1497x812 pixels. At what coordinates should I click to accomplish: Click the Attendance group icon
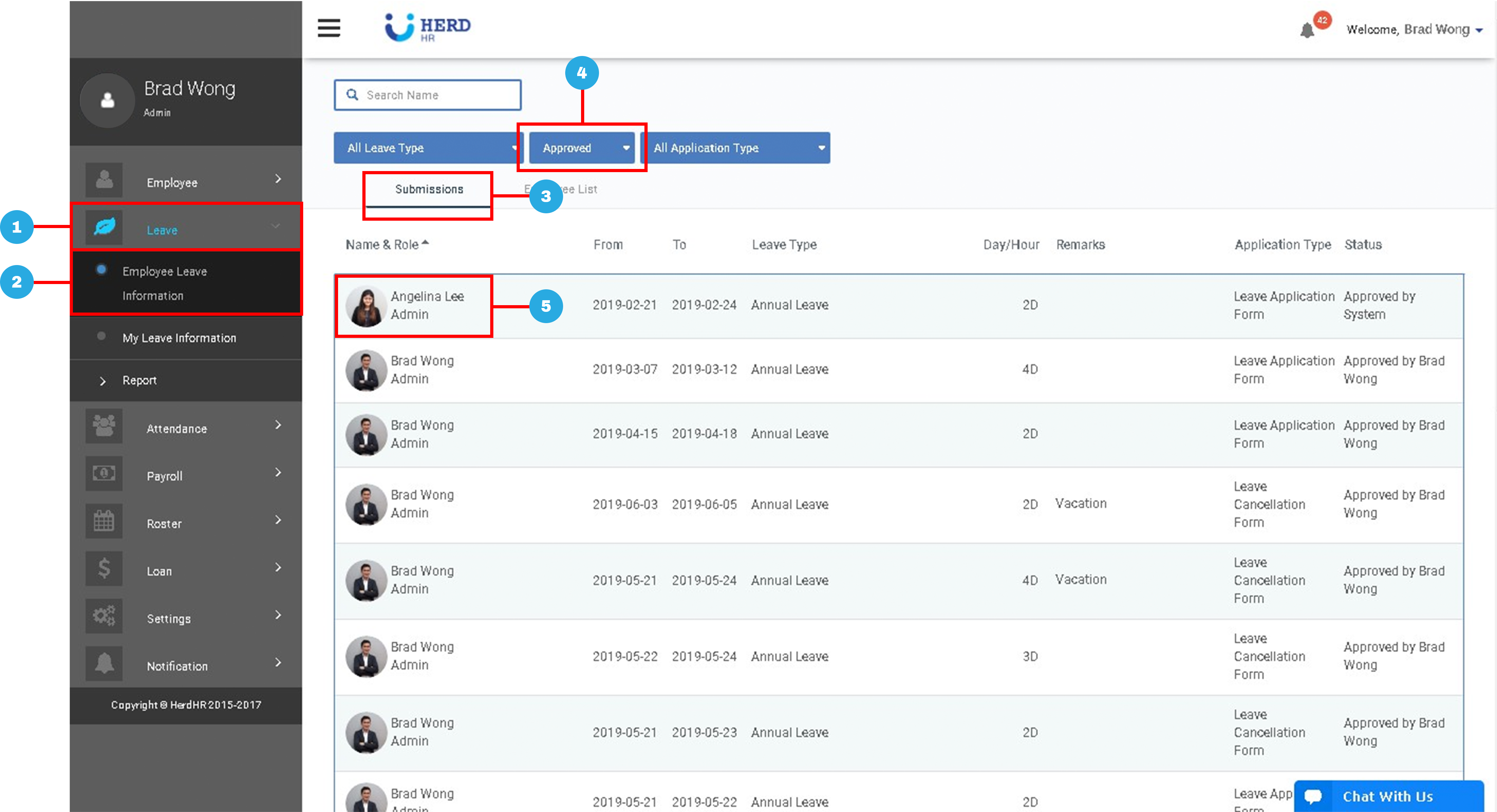click(x=104, y=426)
